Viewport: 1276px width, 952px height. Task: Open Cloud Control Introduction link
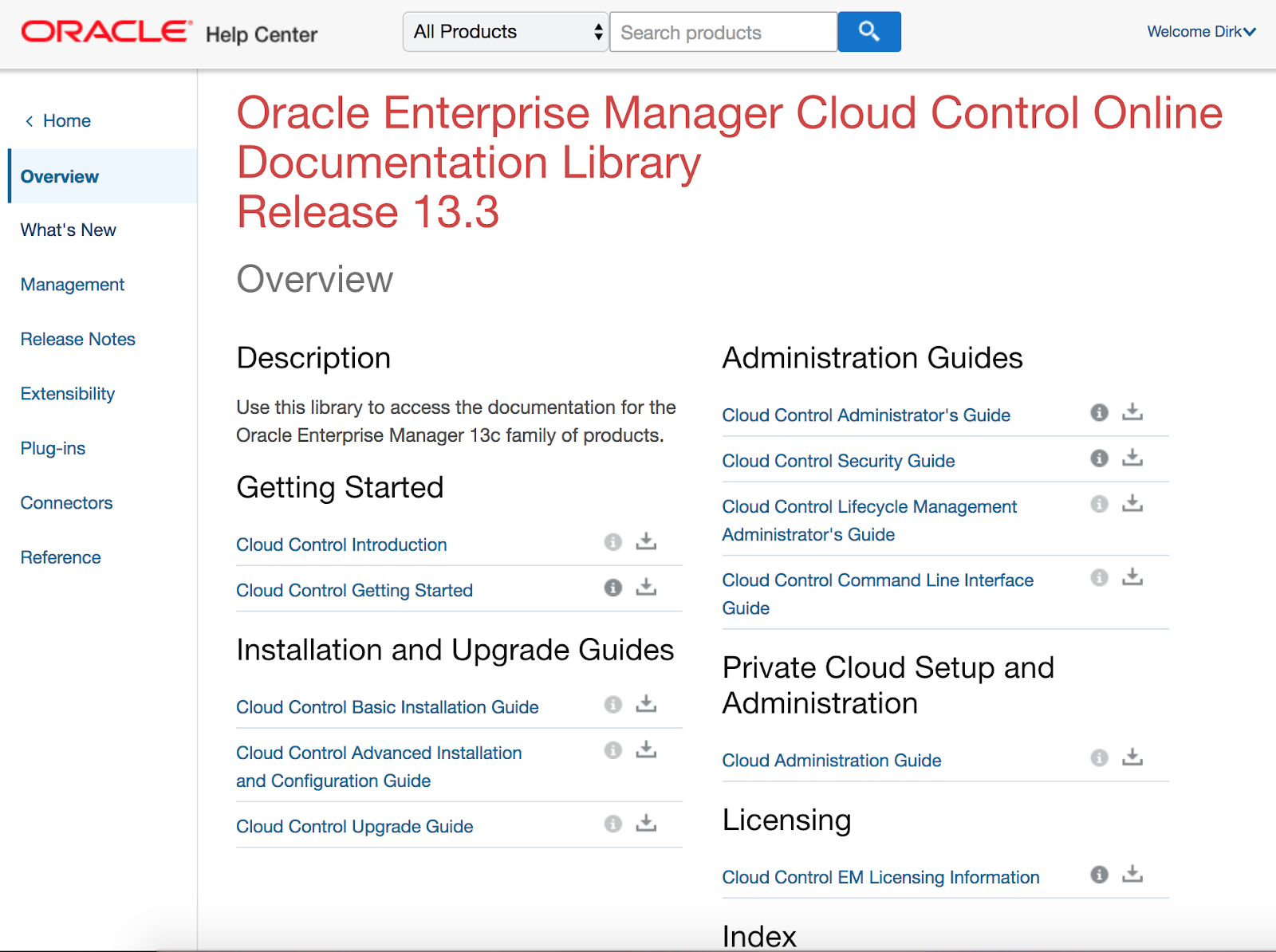(x=341, y=545)
